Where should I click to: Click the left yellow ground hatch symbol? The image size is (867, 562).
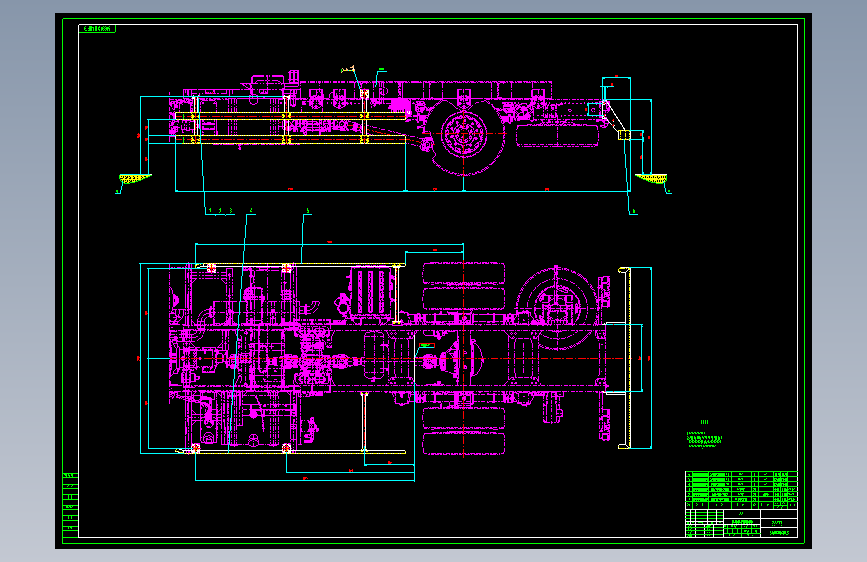click(x=135, y=178)
